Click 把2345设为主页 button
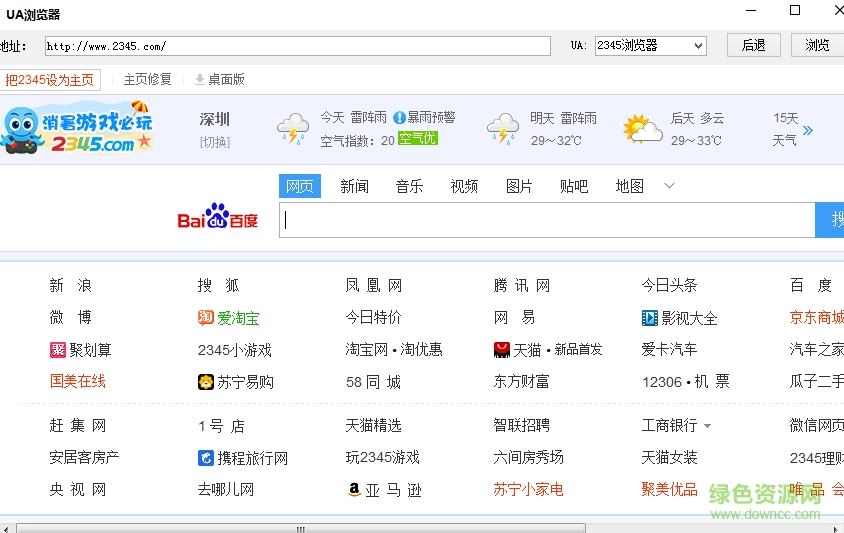This screenshot has width=844, height=533. [50, 80]
